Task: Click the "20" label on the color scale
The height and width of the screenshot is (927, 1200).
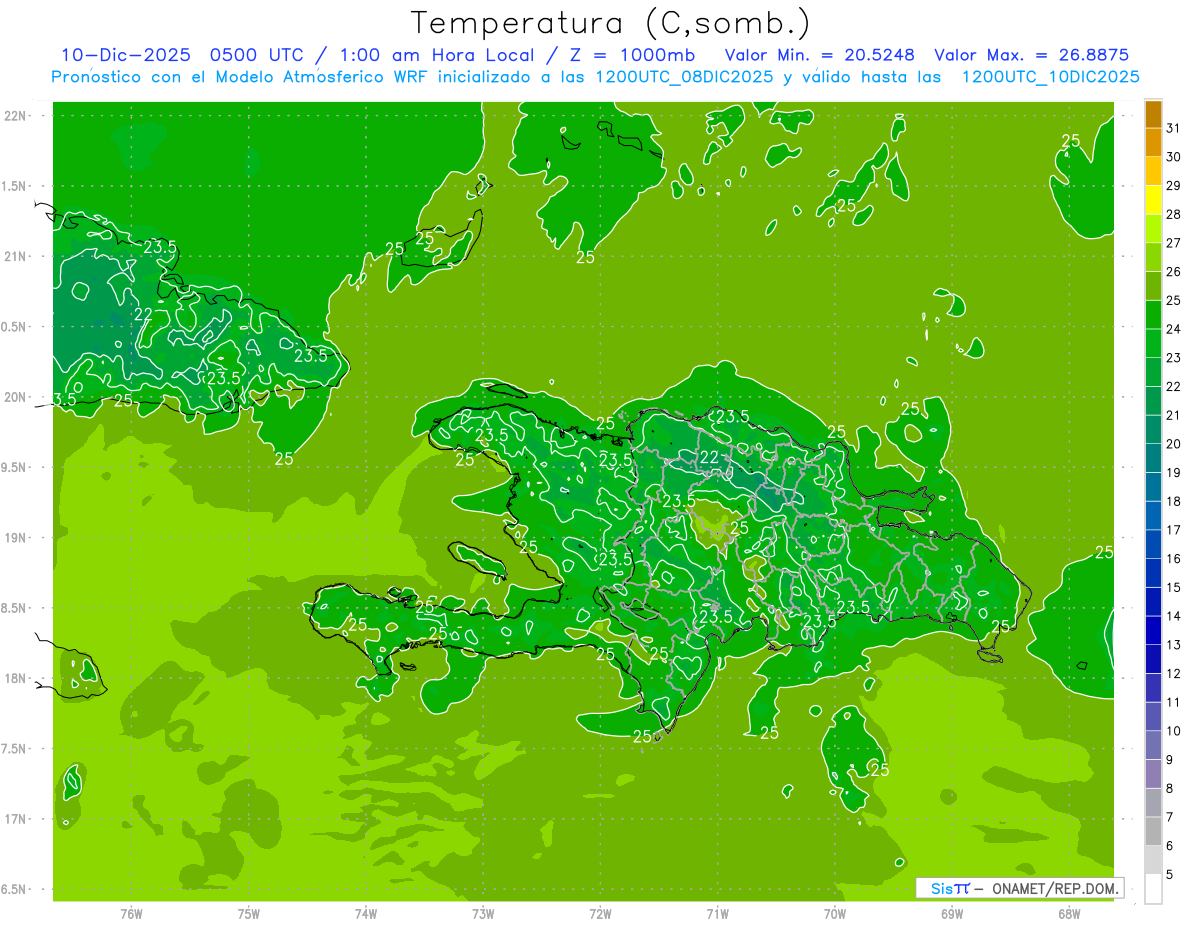Action: [1173, 444]
